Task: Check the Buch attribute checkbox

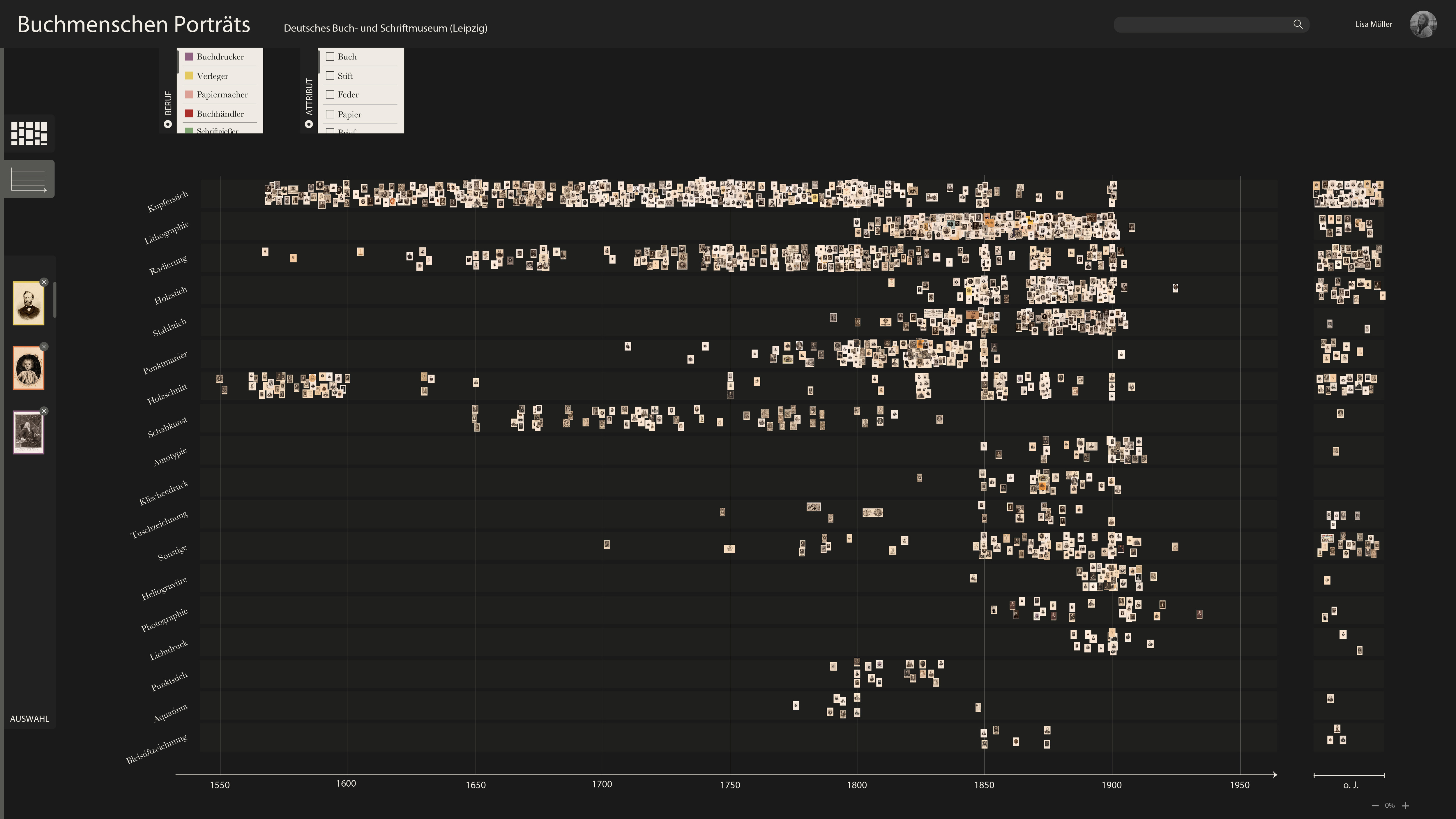Action: tap(330, 57)
